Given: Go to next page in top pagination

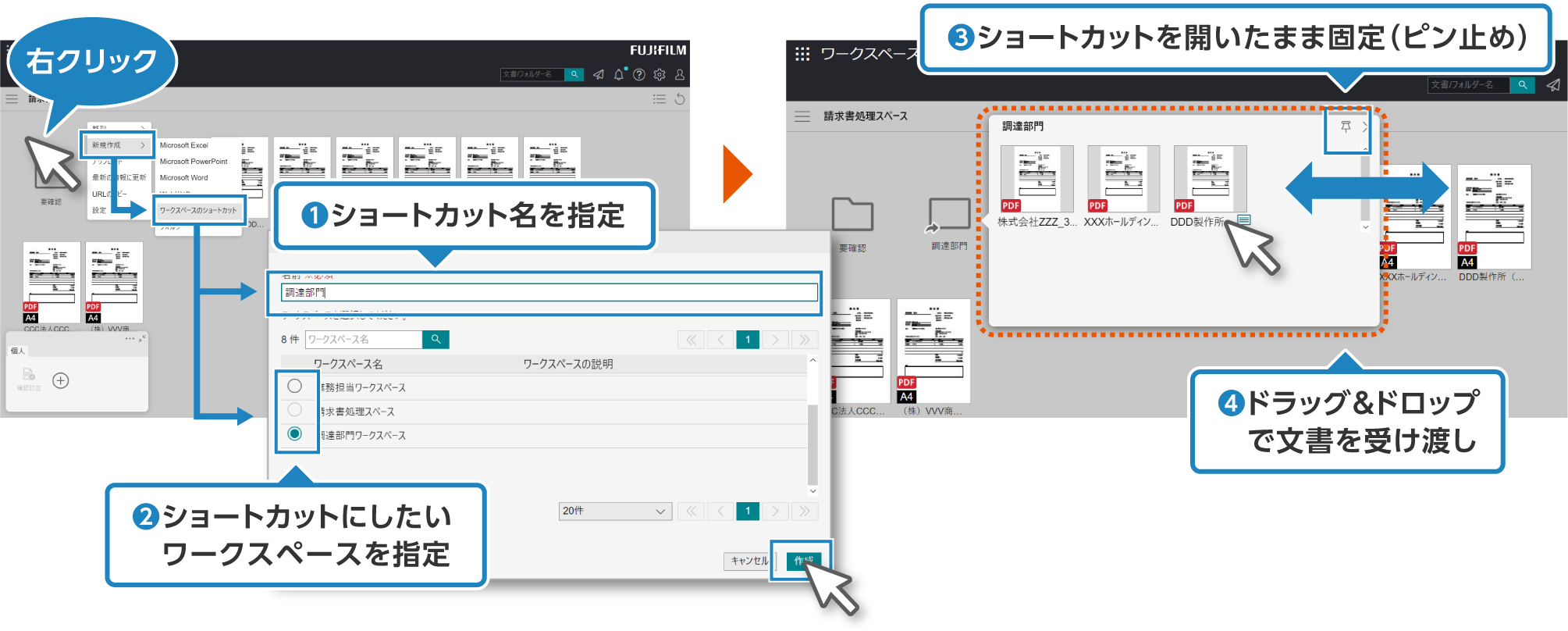Looking at the screenshot, I should tap(775, 339).
